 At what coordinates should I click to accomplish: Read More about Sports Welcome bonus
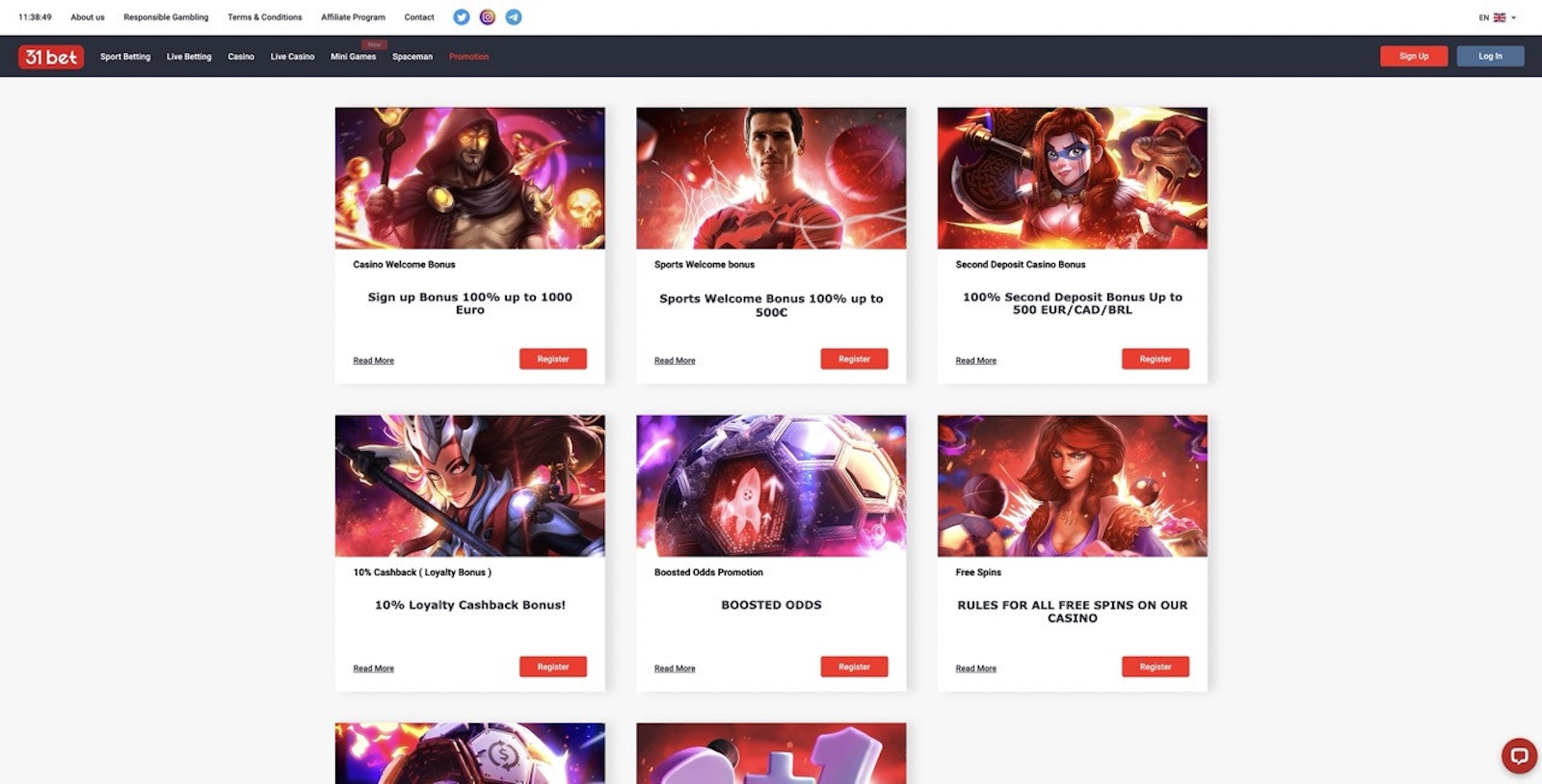pyautogui.click(x=675, y=361)
